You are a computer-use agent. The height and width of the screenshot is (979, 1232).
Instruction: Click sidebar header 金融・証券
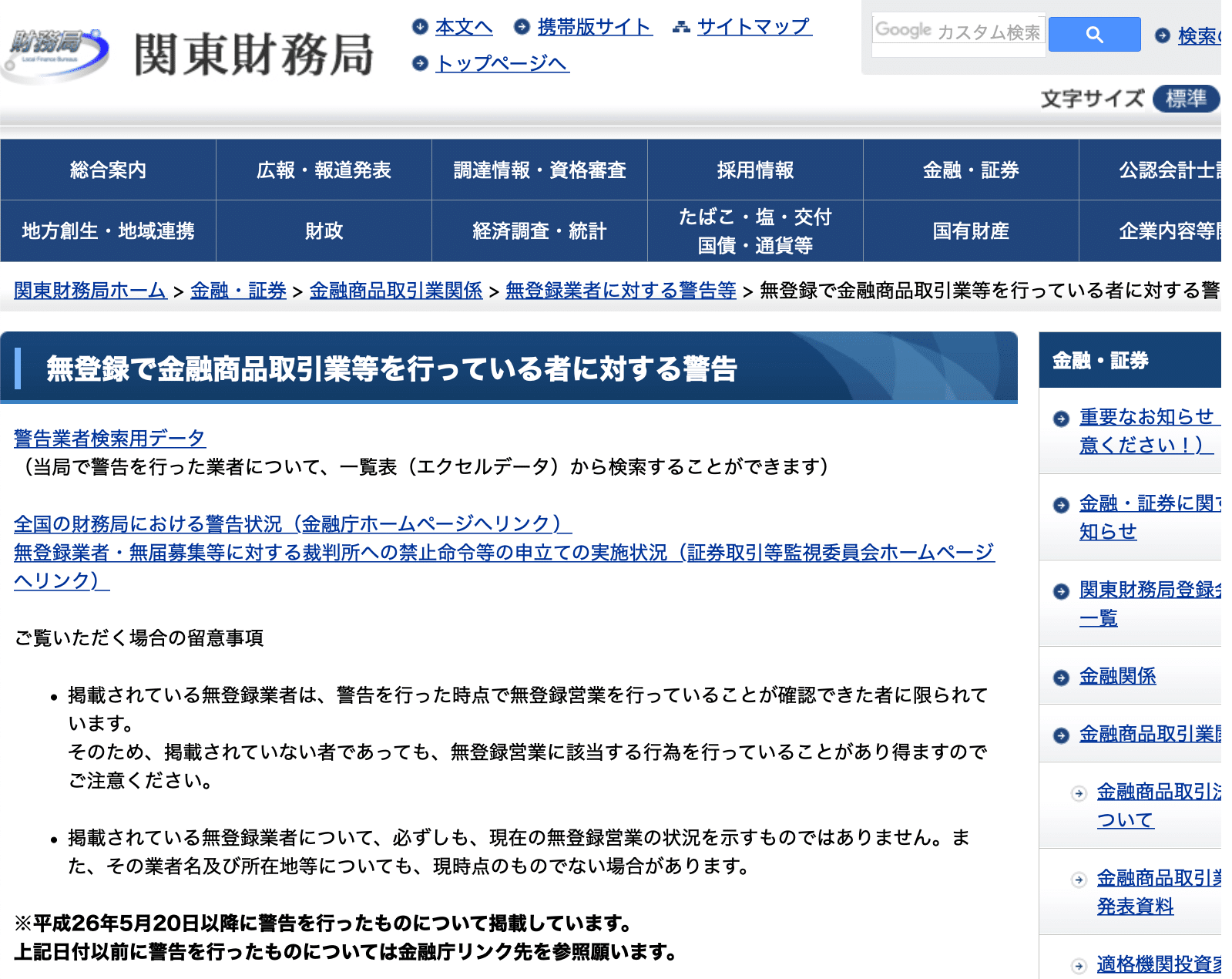pyautogui.click(x=1100, y=360)
